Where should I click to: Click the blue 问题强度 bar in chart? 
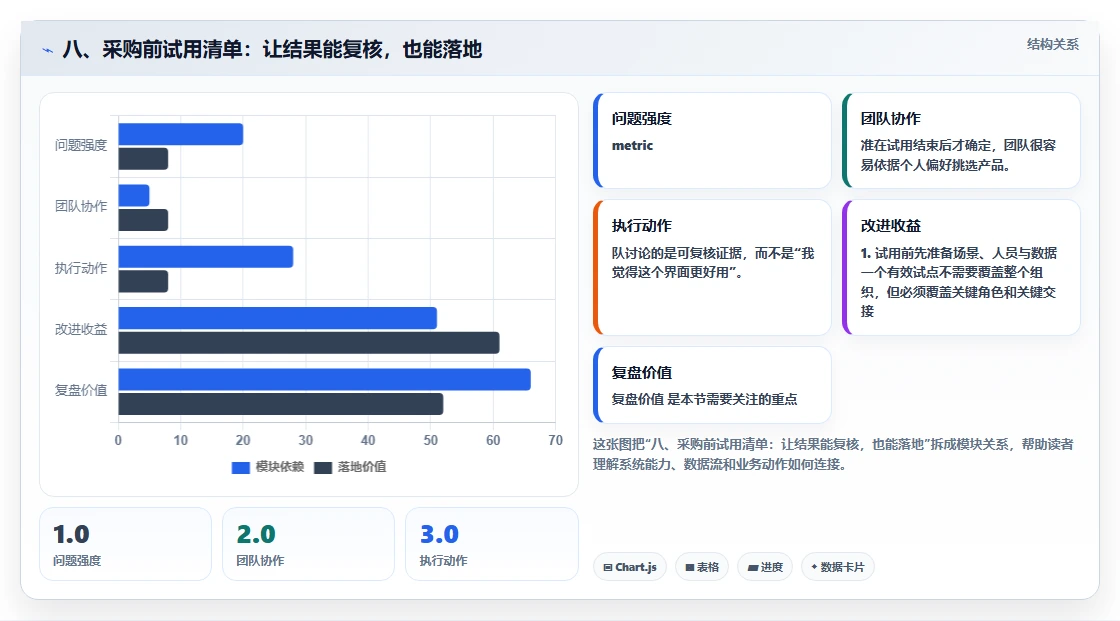[x=181, y=134]
